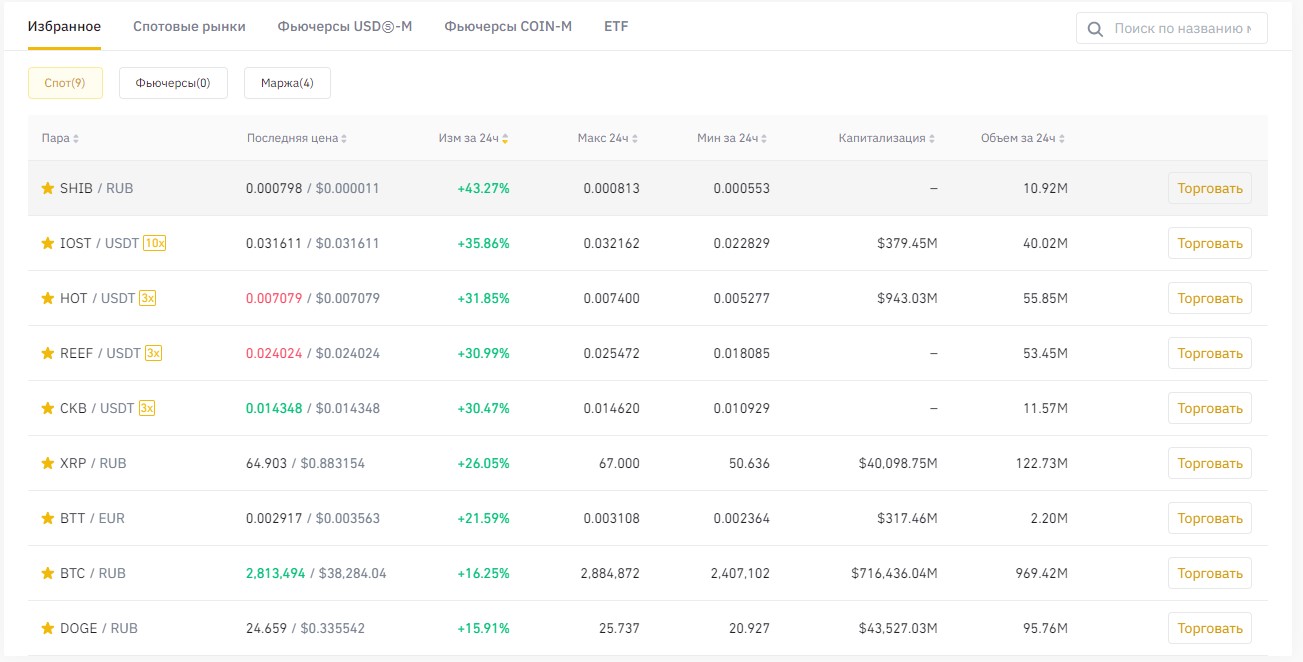
Task: Click Торговать for BTT / EUR
Action: [1210, 518]
